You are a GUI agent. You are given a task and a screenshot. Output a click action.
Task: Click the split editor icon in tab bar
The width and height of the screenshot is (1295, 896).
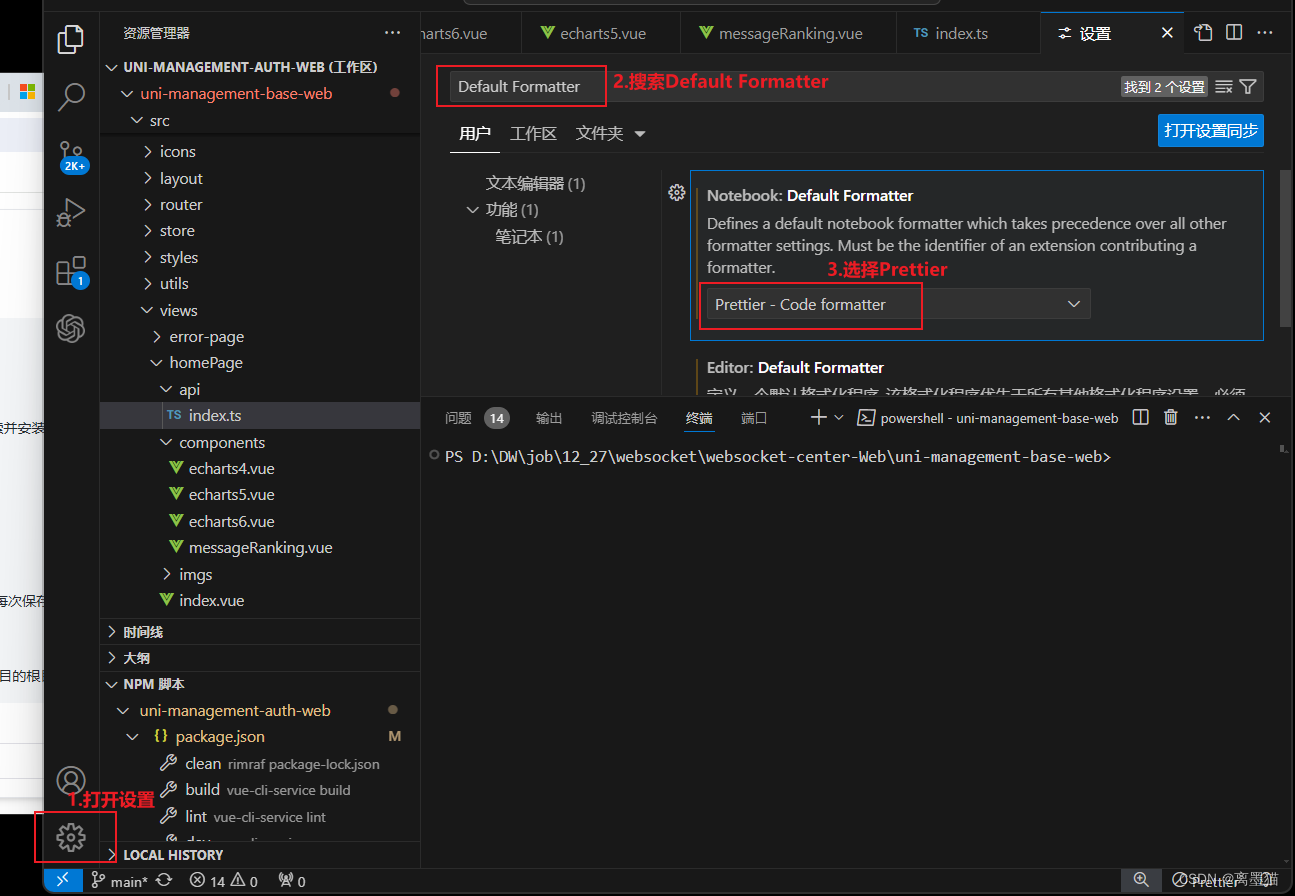(1234, 33)
